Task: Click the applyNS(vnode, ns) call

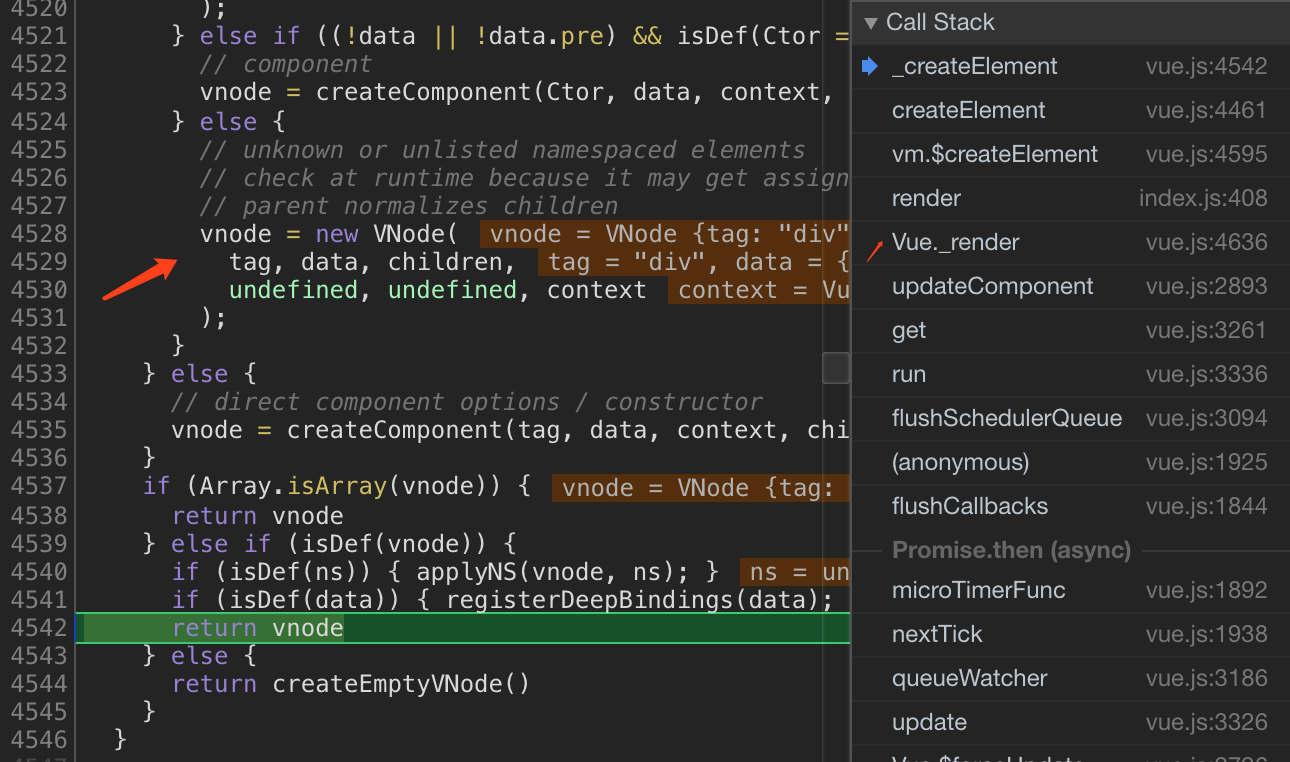Action: coord(553,572)
